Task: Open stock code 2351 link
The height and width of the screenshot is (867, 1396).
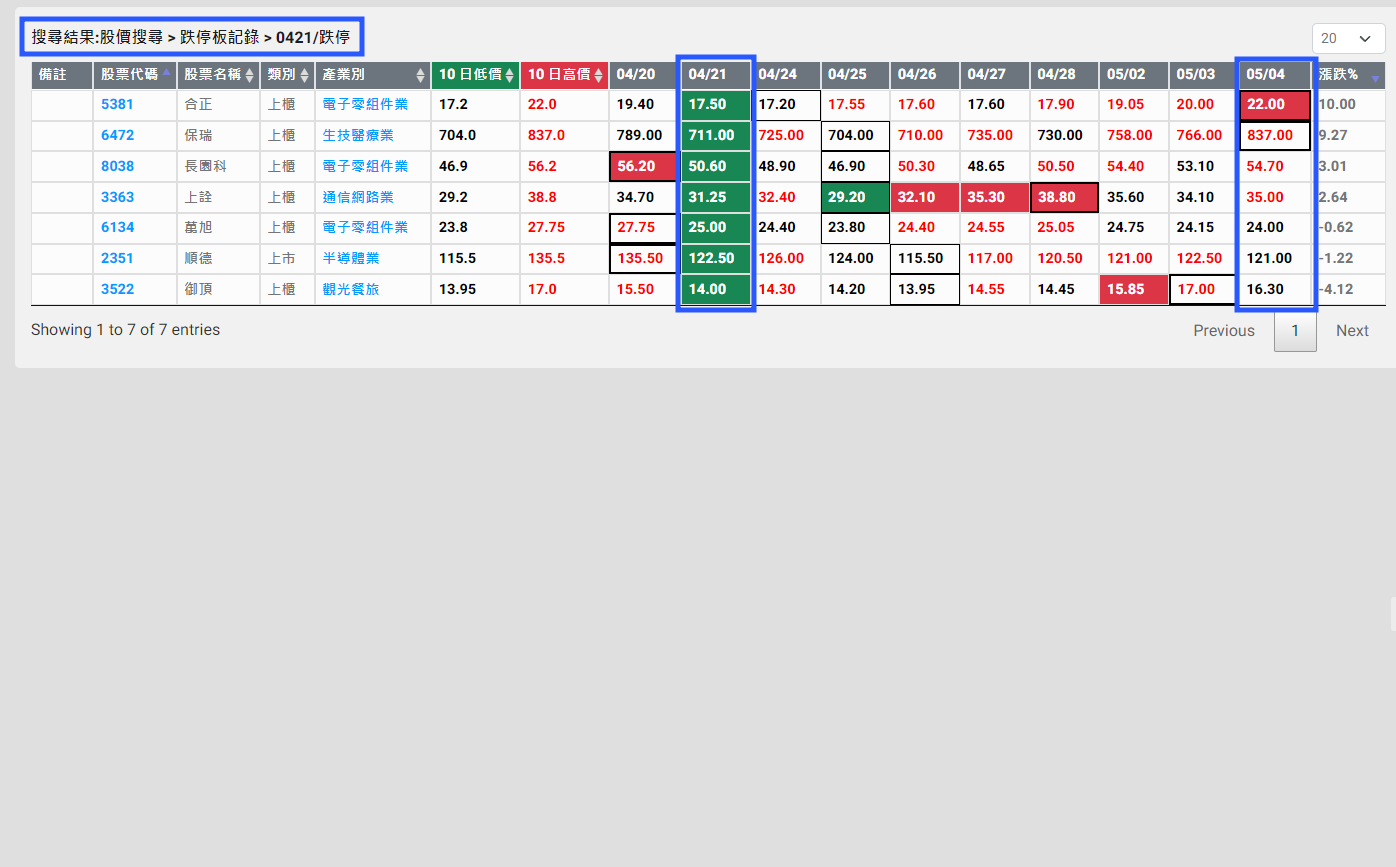Action: coord(117,258)
